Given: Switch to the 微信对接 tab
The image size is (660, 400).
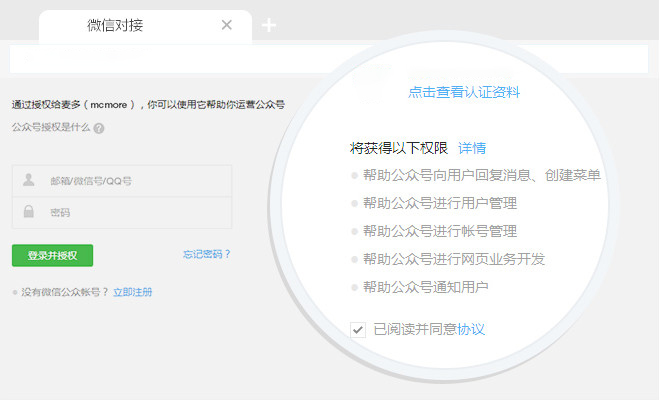Looking at the screenshot, I should [x=145, y=26].
